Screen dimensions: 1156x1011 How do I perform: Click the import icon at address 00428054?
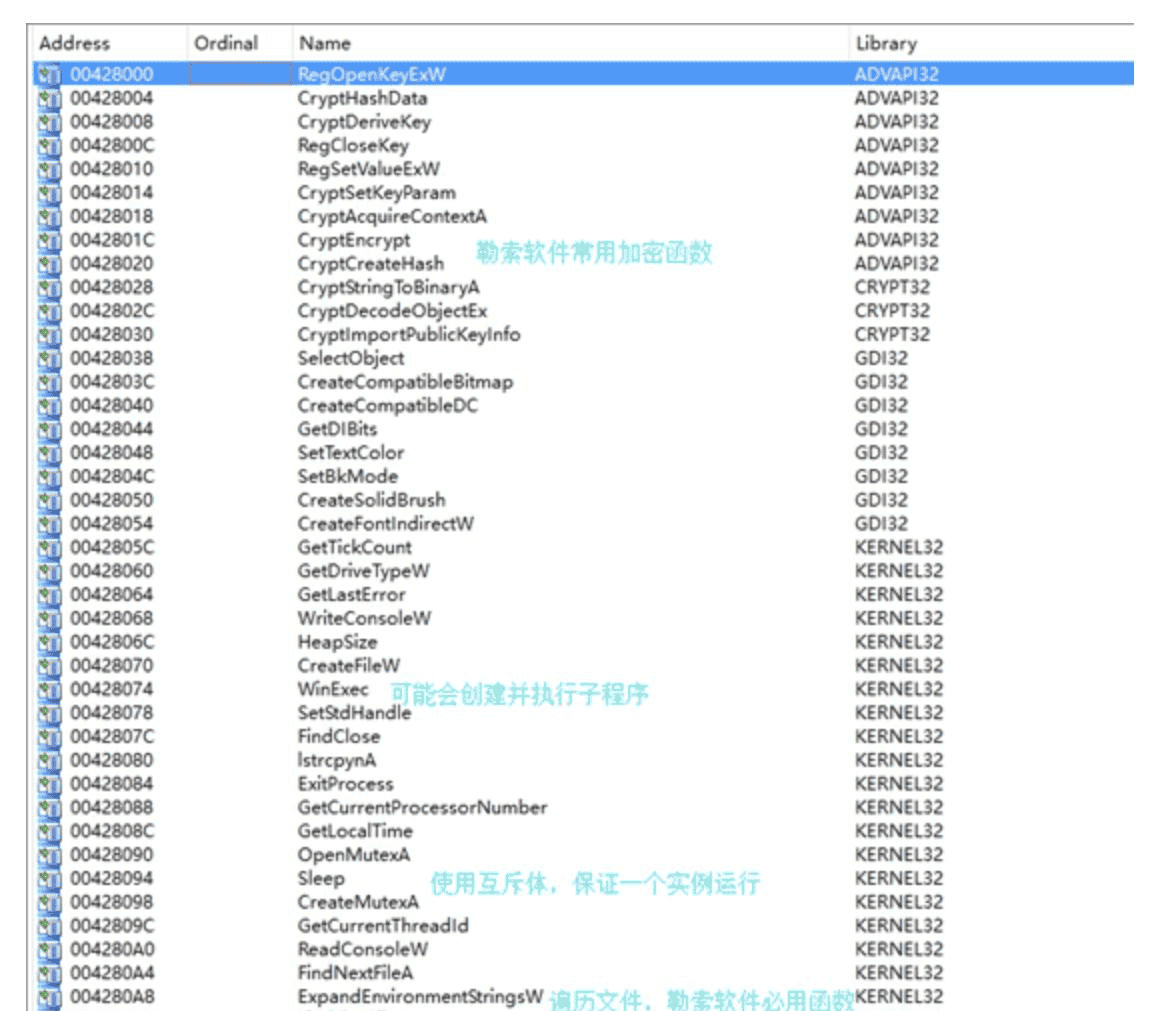coord(50,524)
